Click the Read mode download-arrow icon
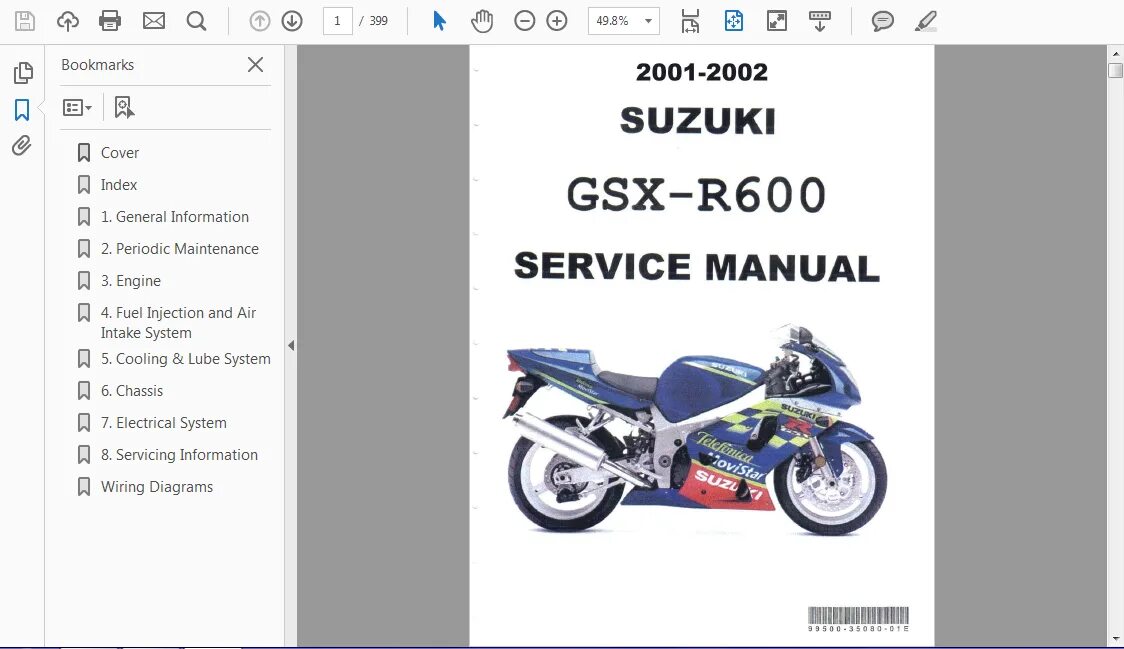This screenshot has height=649, width=1124. point(819,21)
